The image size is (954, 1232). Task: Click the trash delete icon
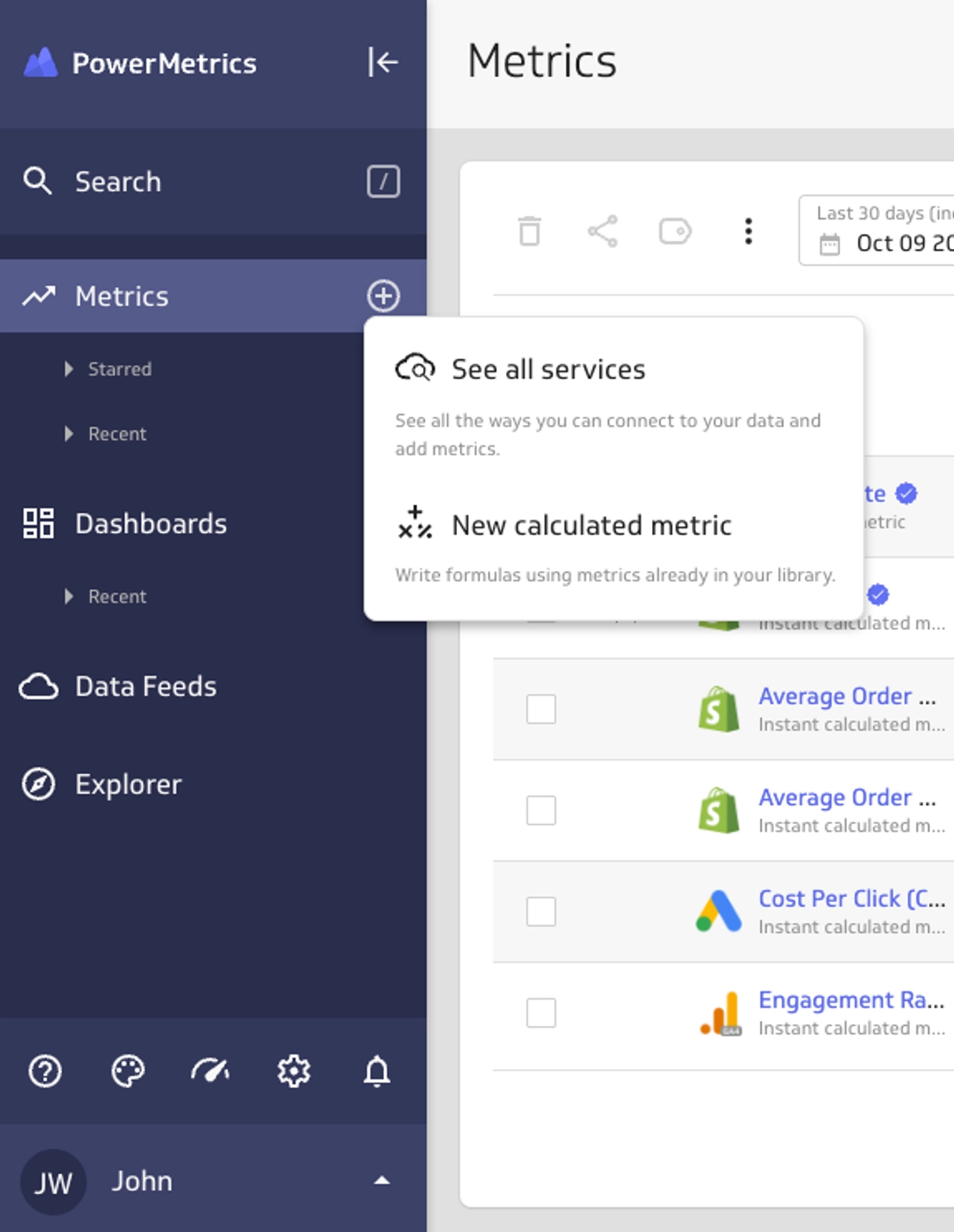pos(529,231)
